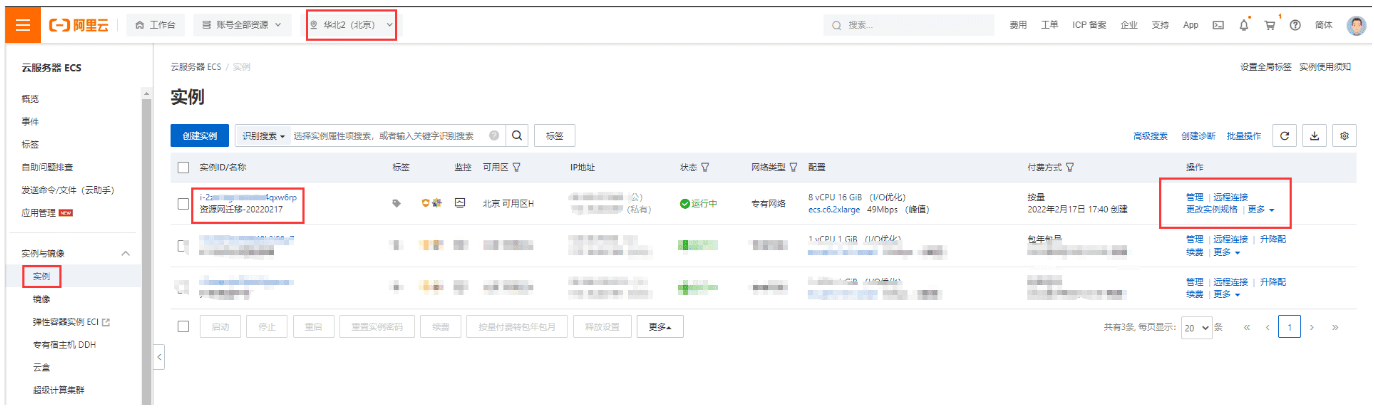The height and width of the screenshot is (418, 1374).
Task: Go to 概览 in sidebar
Action: coord(30,99)
